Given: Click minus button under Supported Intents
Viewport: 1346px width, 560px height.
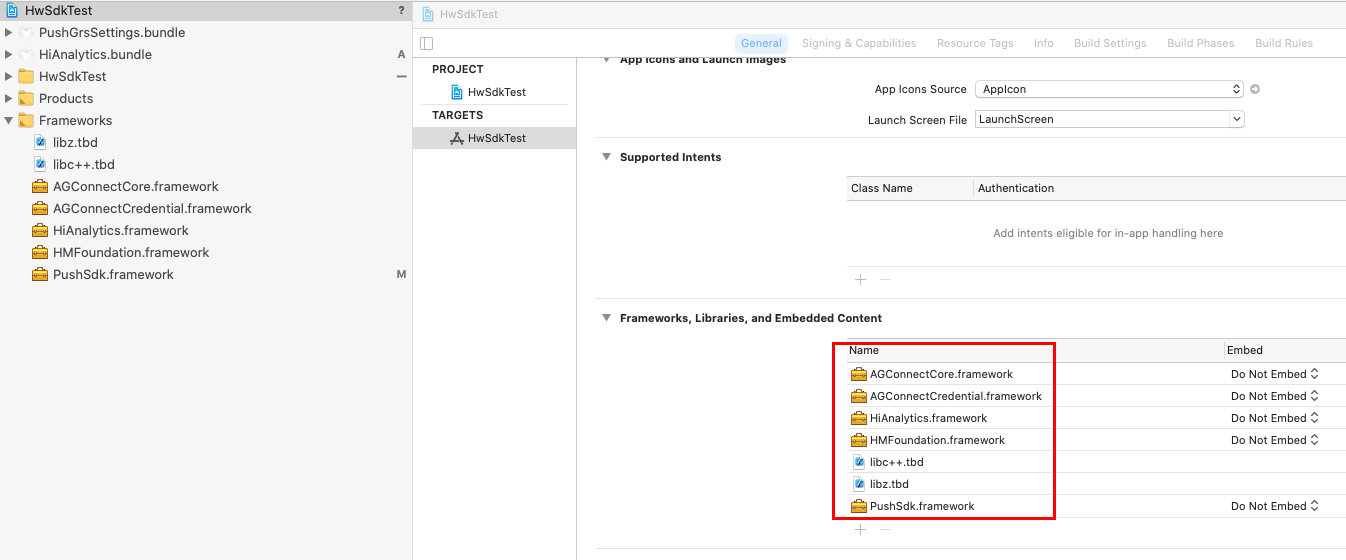Looking at the screenshot, I should (x=884, y=280).
